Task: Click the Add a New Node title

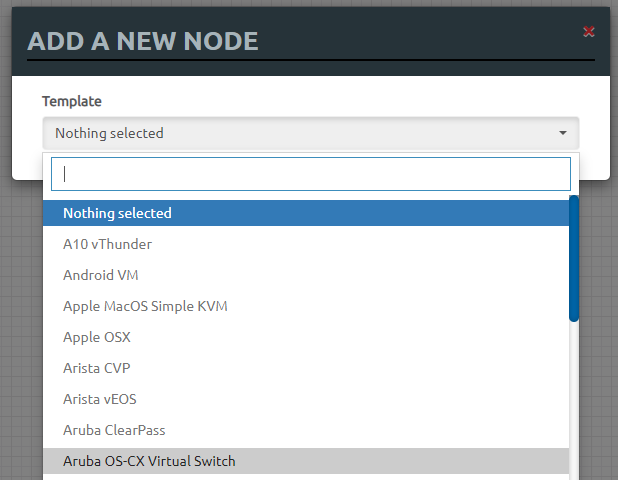Action: tap(143, 41)
